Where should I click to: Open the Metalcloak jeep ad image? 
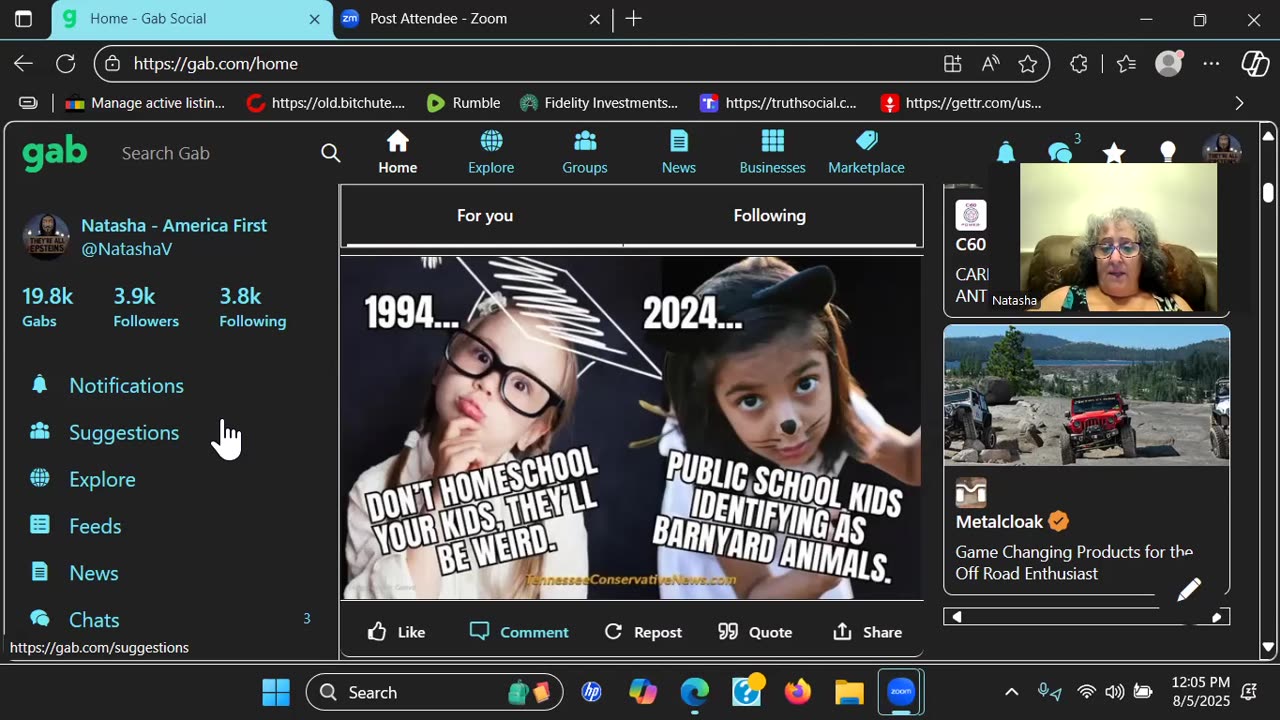tap(1087, 395)
